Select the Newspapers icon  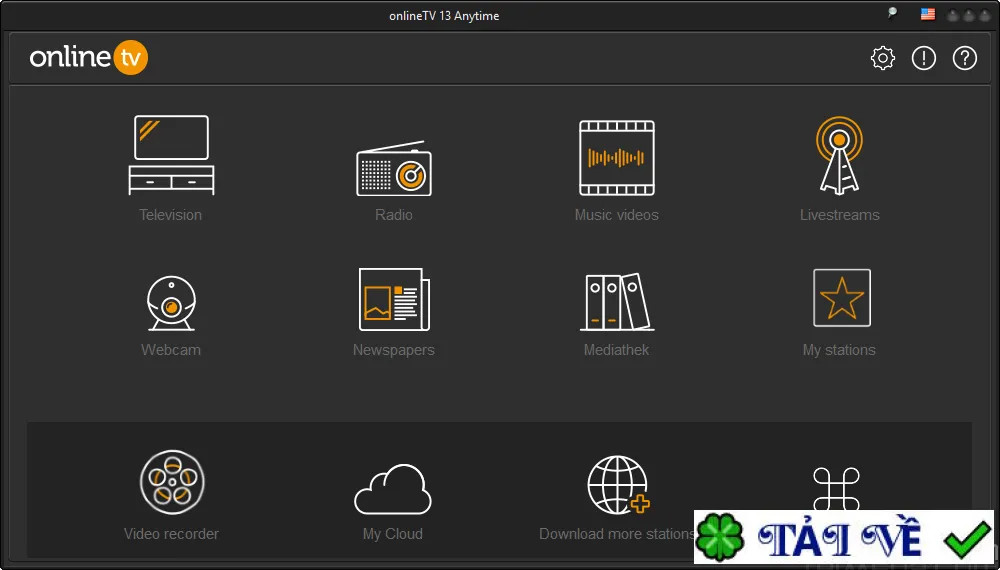(394, 299)
